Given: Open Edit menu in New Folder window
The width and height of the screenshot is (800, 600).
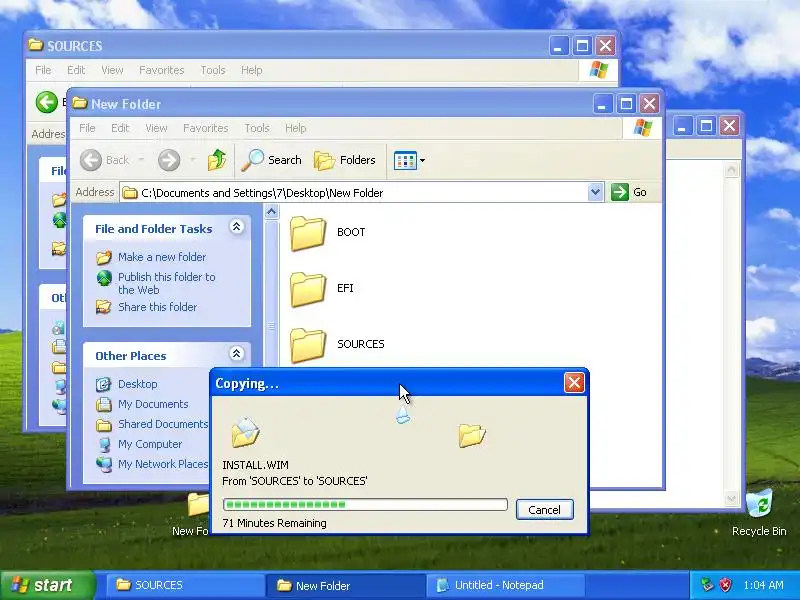Looking at the screenshot, I should tap(120, 128).
